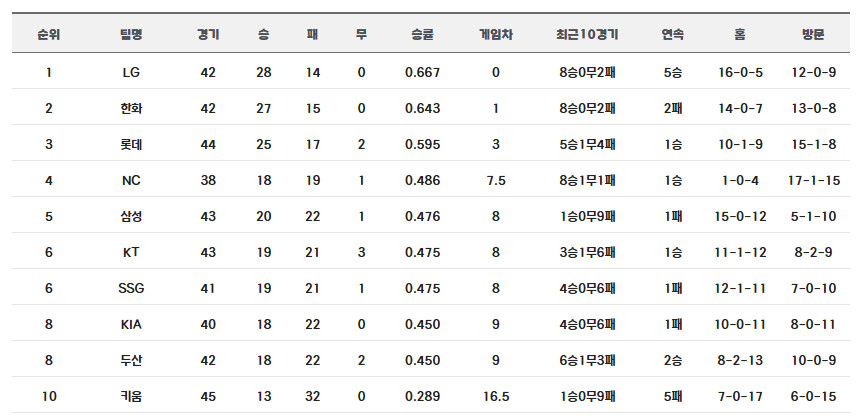Viewport: 857px width, 420px height.
Task: Open the KIA team entry
Action: 131,324
